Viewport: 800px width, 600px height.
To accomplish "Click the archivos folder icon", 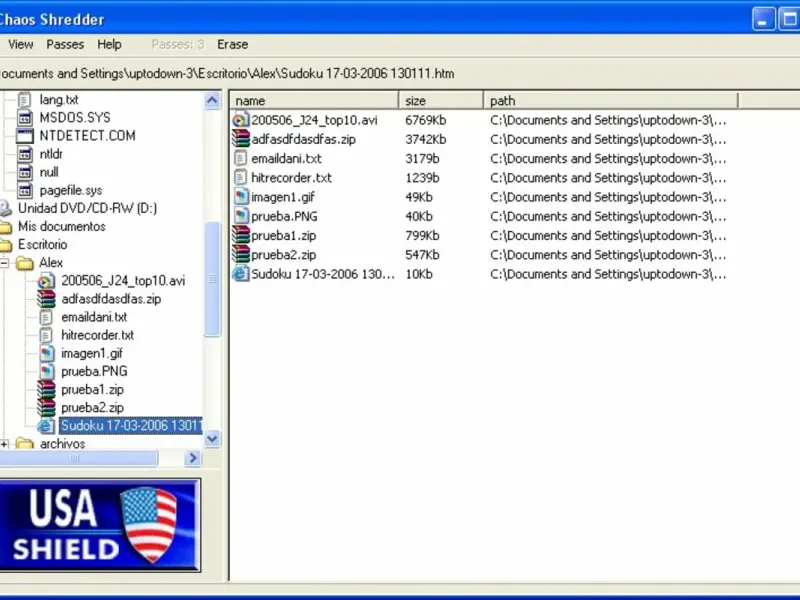I will tap(24, 444).
